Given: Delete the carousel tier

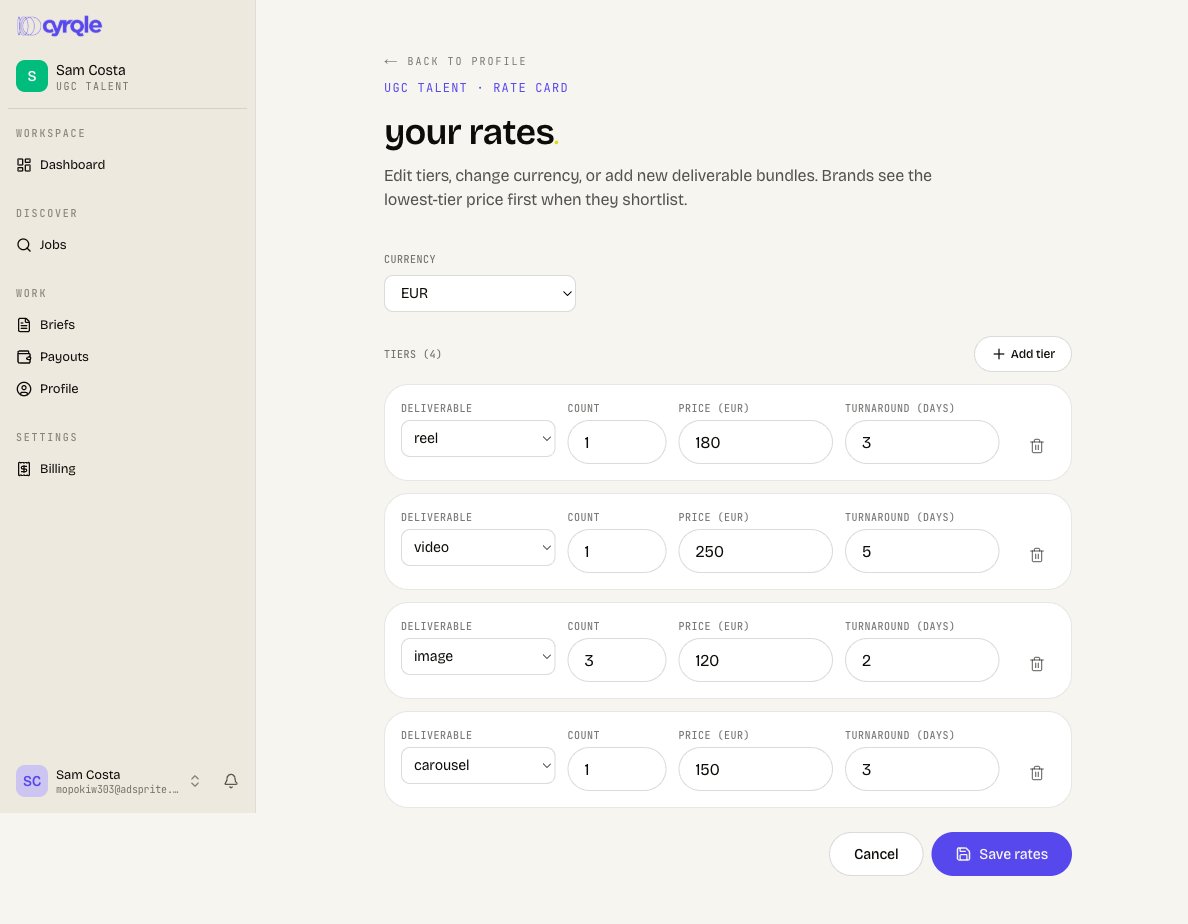Looking at the screenshot, I should coord(1037,773).
